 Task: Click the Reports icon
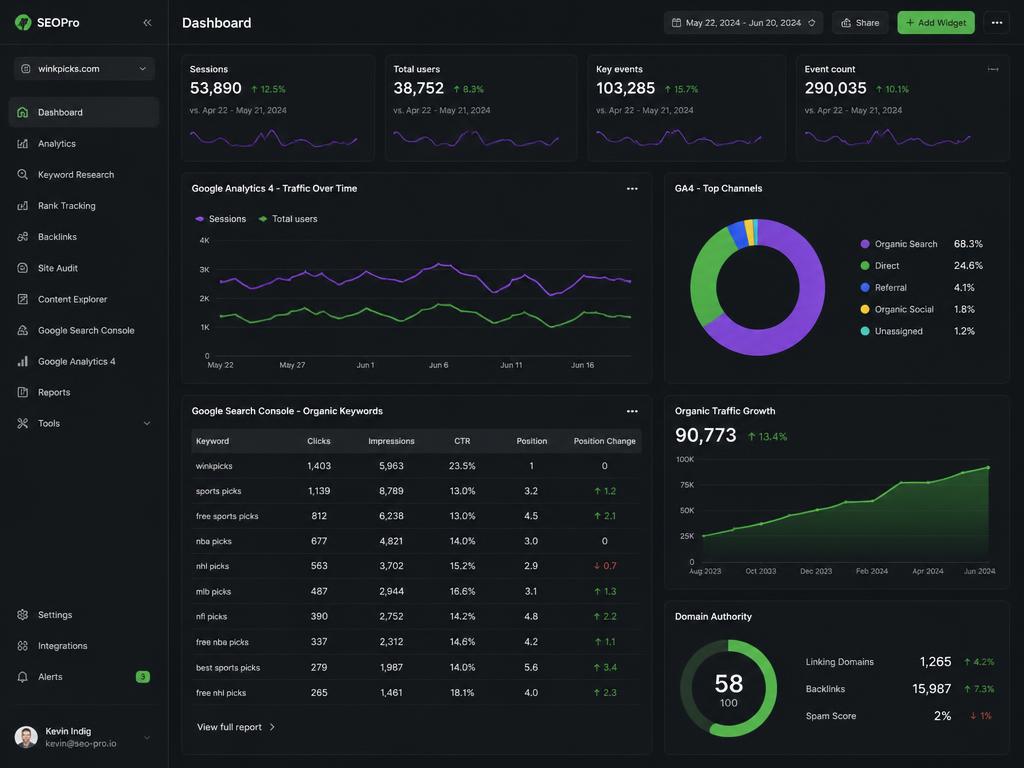23,392
